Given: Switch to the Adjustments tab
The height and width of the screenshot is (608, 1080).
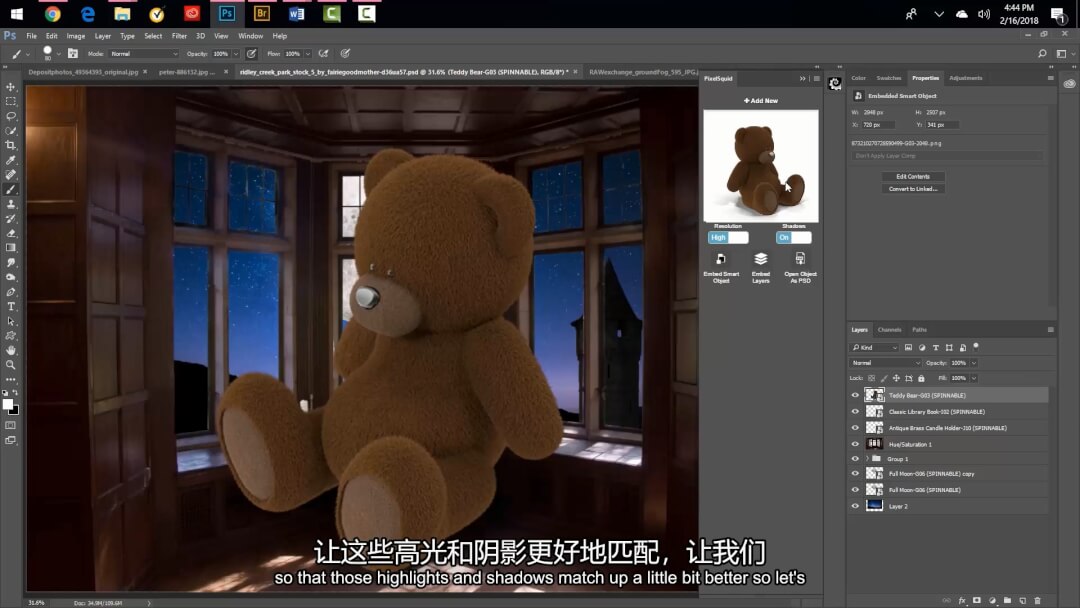Looking at the screenshot, I should pos(966,78).
